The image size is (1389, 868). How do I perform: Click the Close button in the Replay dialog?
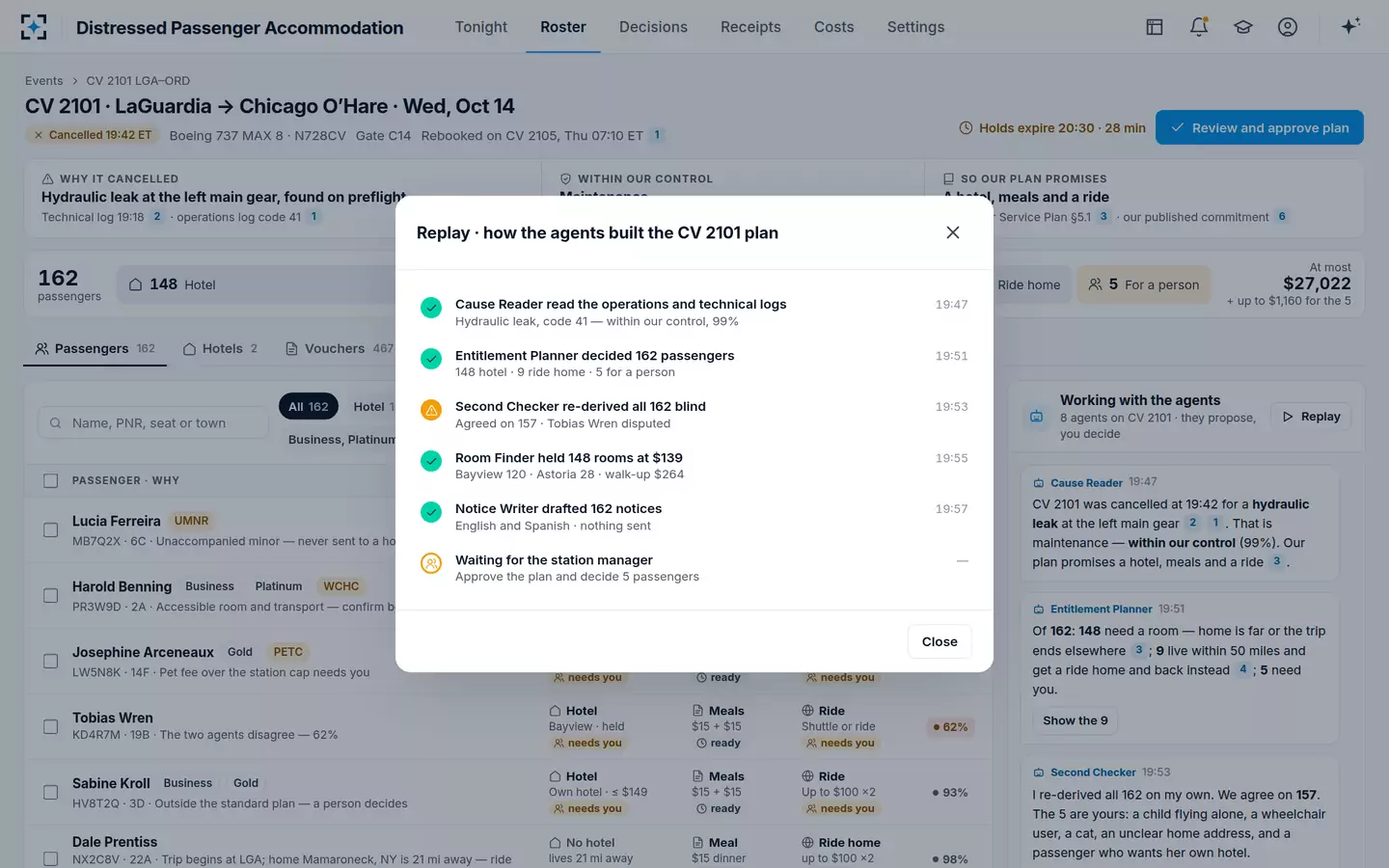pos(940,641)
